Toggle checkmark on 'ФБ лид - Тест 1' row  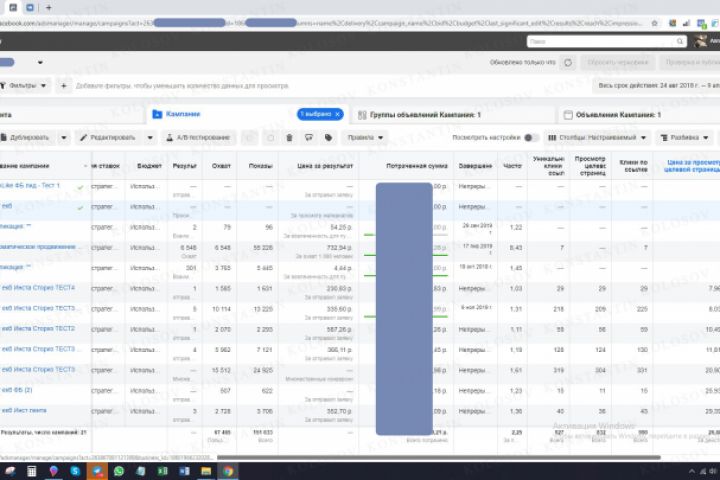[x=81, y=187]
